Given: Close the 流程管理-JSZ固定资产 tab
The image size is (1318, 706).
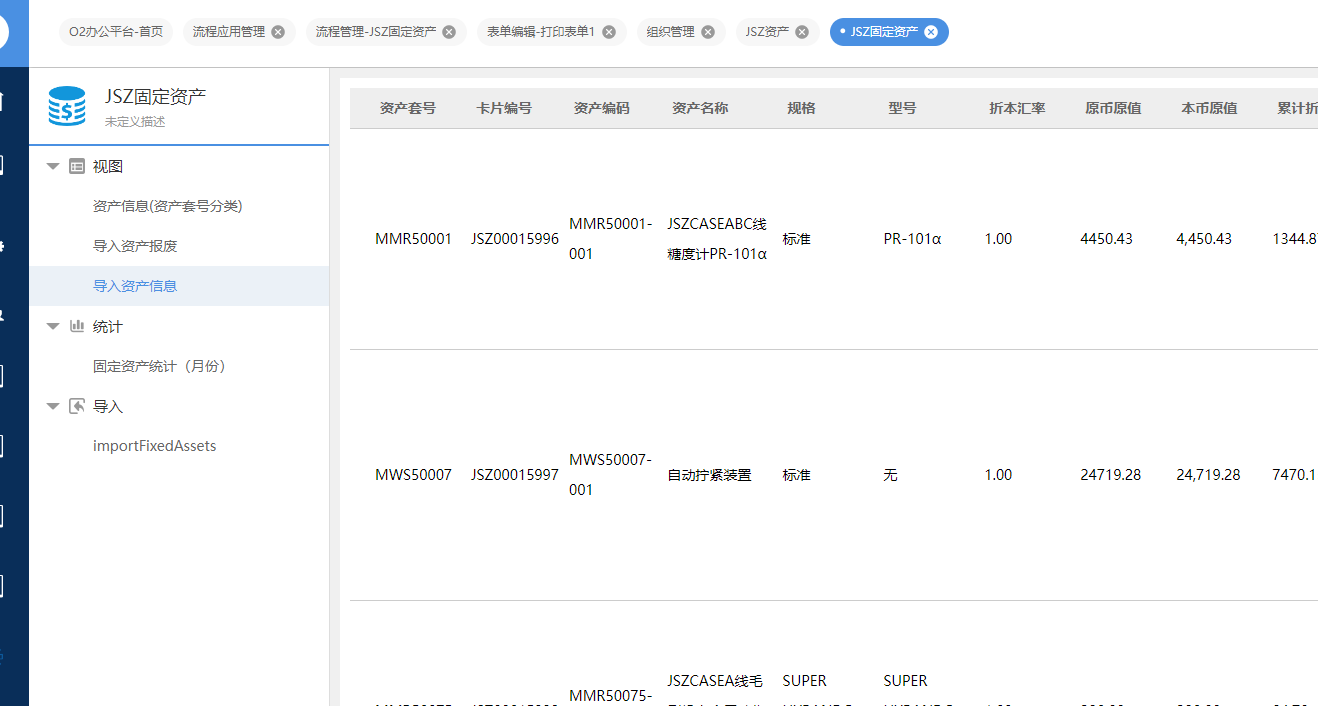Looking at the screenshot, I should (x=449, y=32).
